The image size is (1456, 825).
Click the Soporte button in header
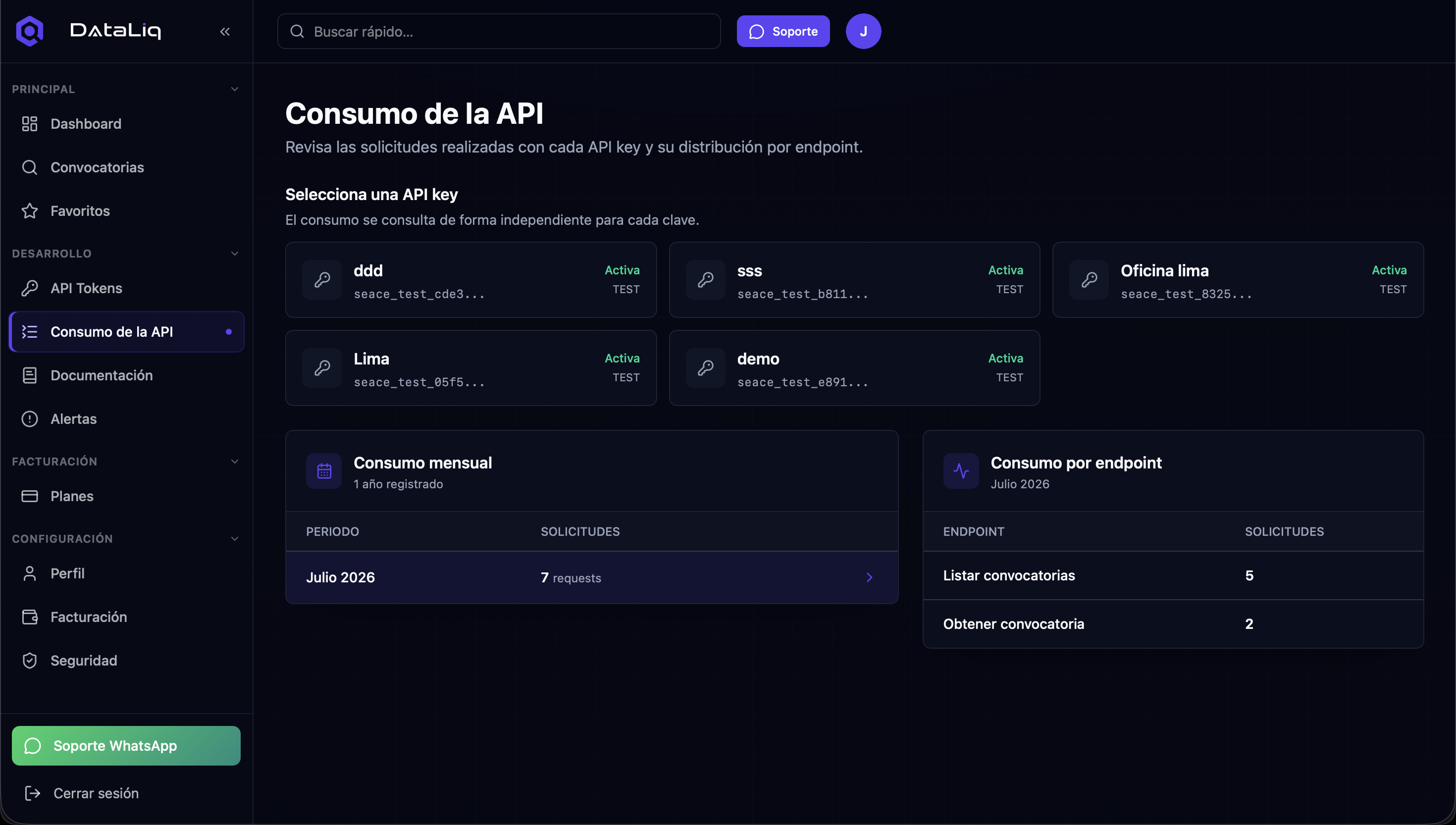click(783, 31)
